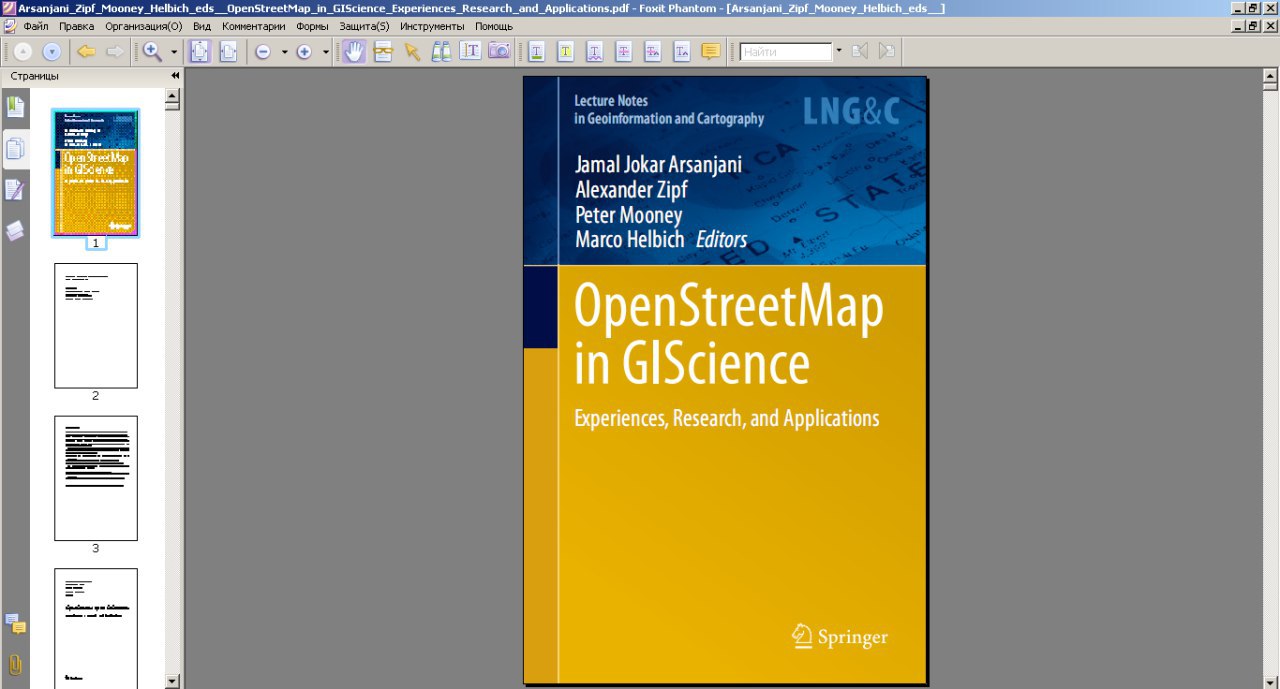This screenshot has height=689, width=1280.
Task: Go to previous page with up arrow
Action: [22, 52]
